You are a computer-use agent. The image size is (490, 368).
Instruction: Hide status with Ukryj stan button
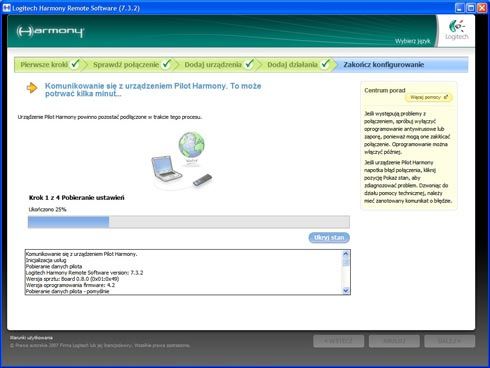click(x=329, y=237)
